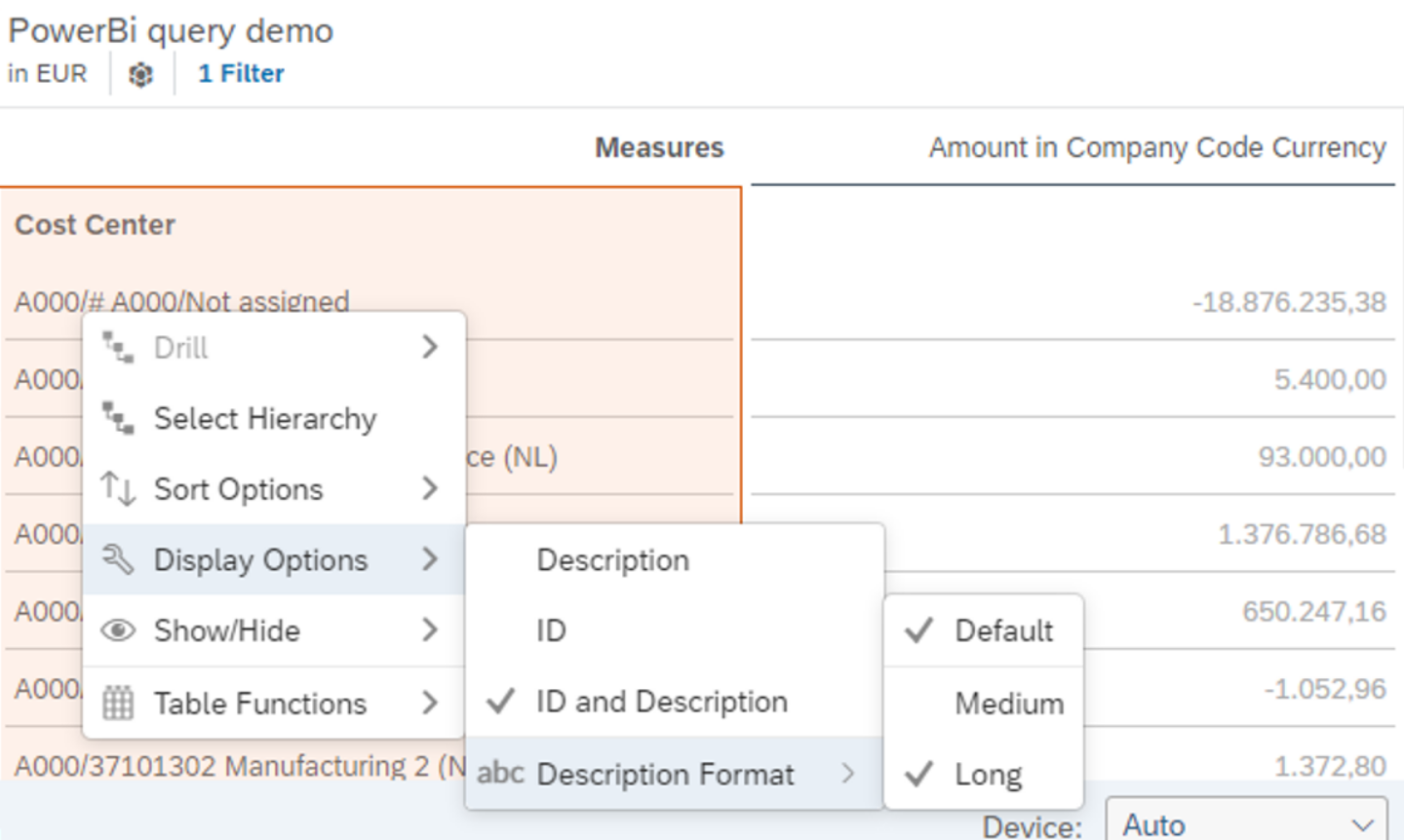
Task: Open Display Options menu entry
Action: coord(273,559)
